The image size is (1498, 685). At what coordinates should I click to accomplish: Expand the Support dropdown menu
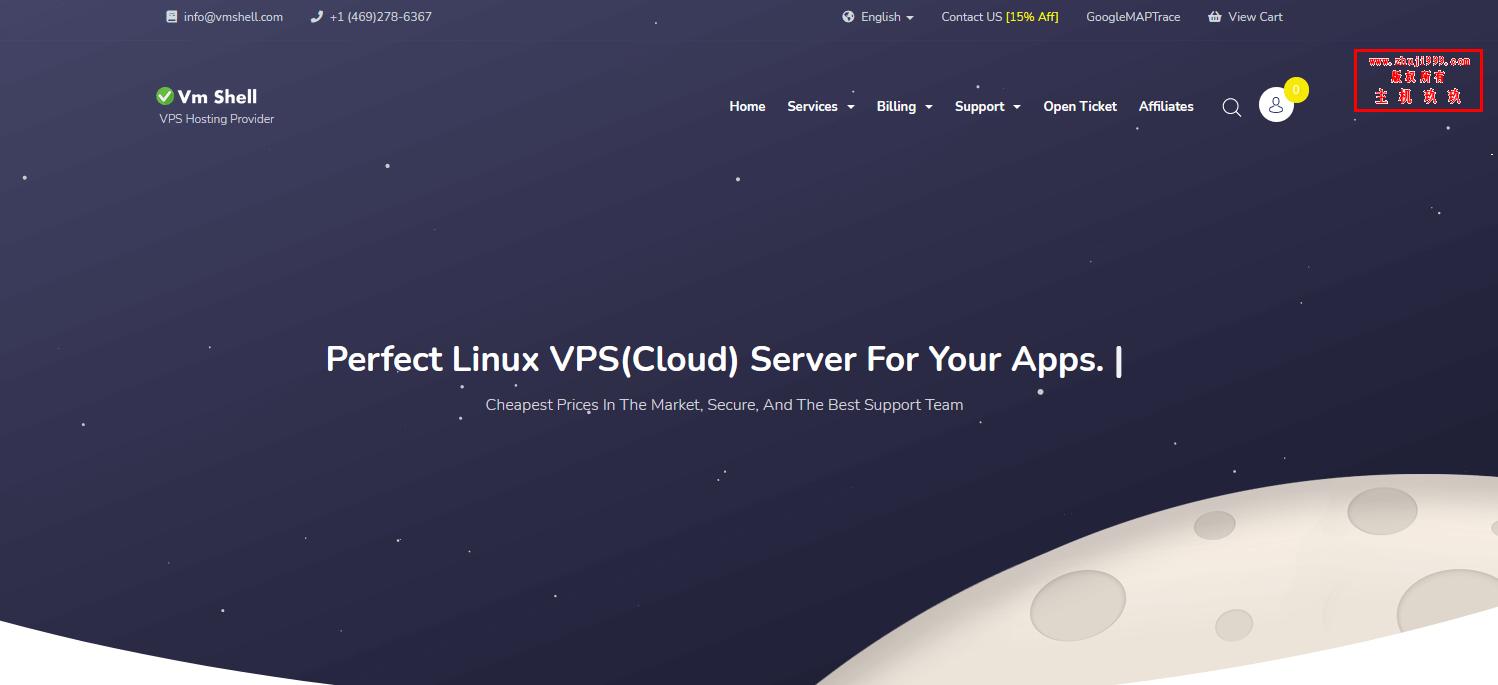pos(987,106)
